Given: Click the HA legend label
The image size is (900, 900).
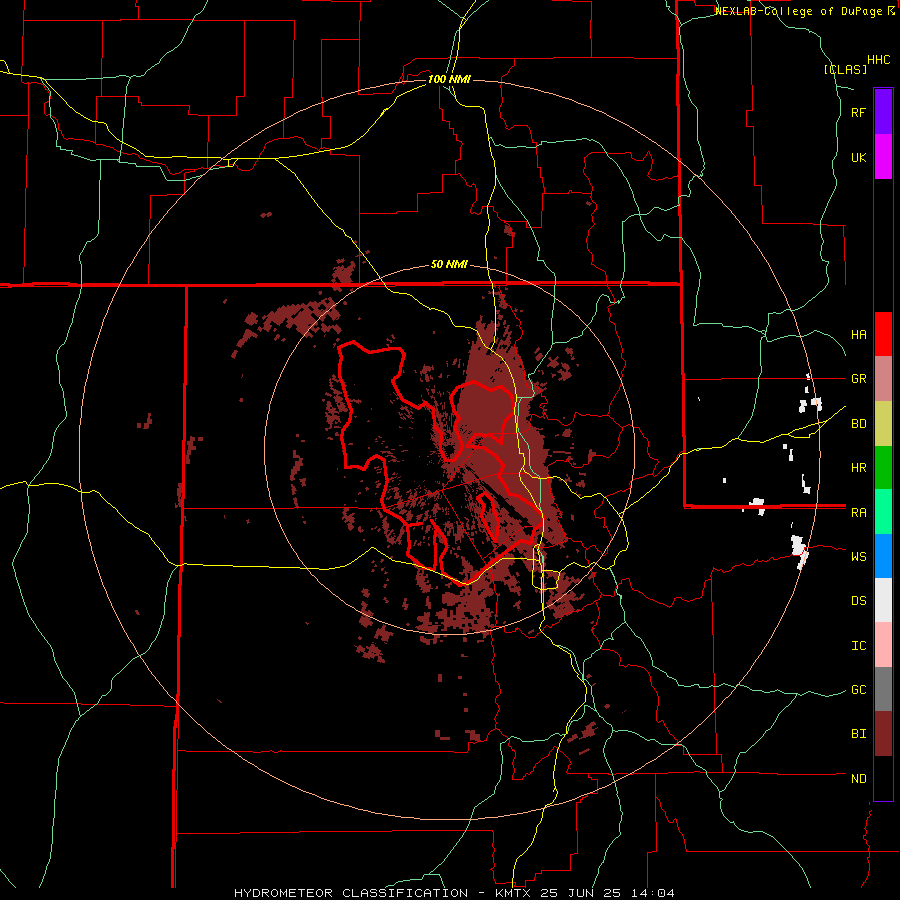Looking at the screenshot, I should point(858,335).
